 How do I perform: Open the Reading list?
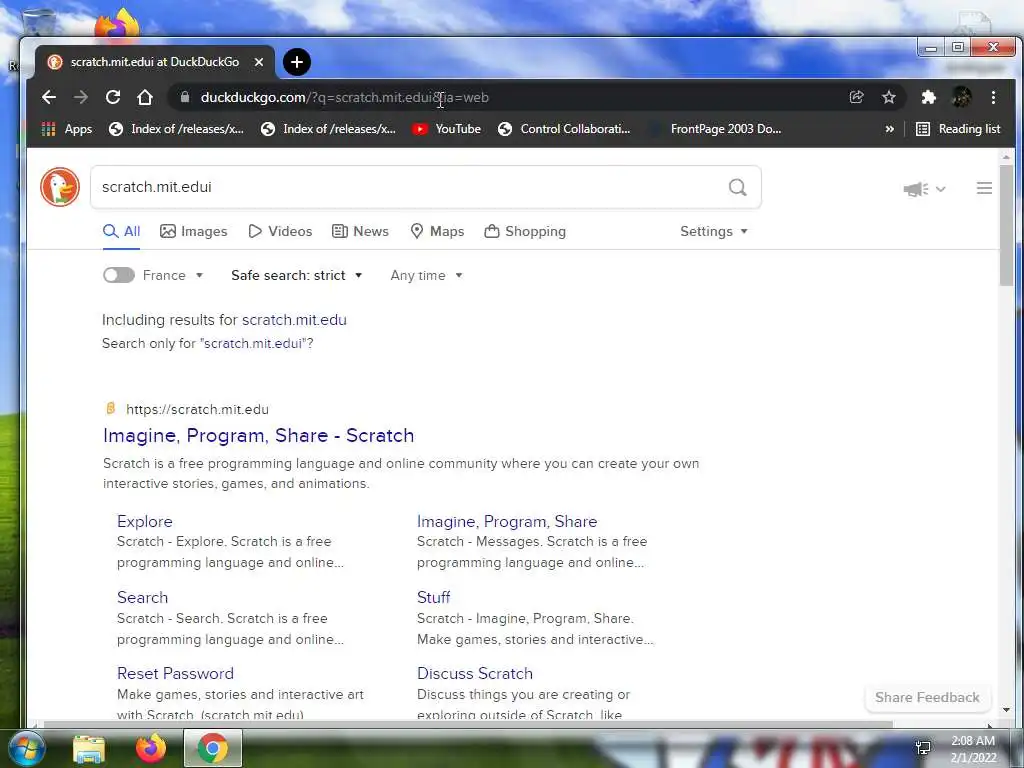coord(958,129)
